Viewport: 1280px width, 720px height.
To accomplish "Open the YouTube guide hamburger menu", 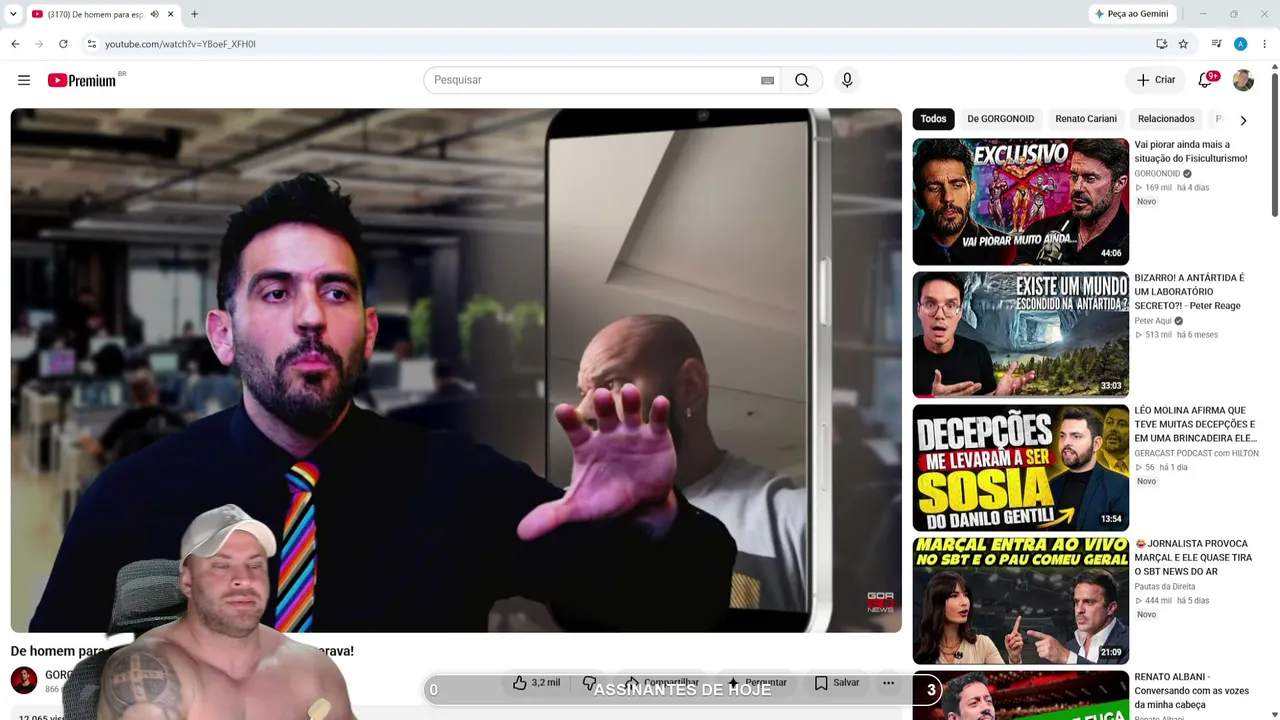I will (24, 80).
